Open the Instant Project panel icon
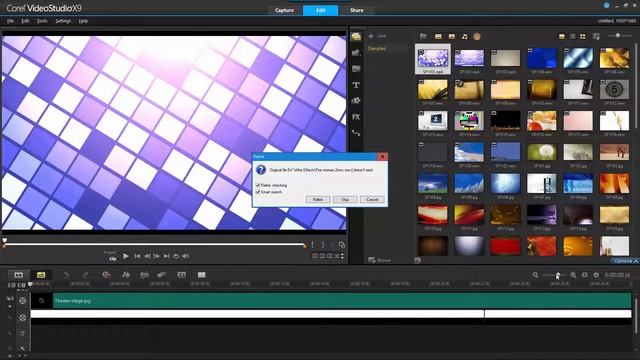The image size is (640, 360). tap(356, 53)
